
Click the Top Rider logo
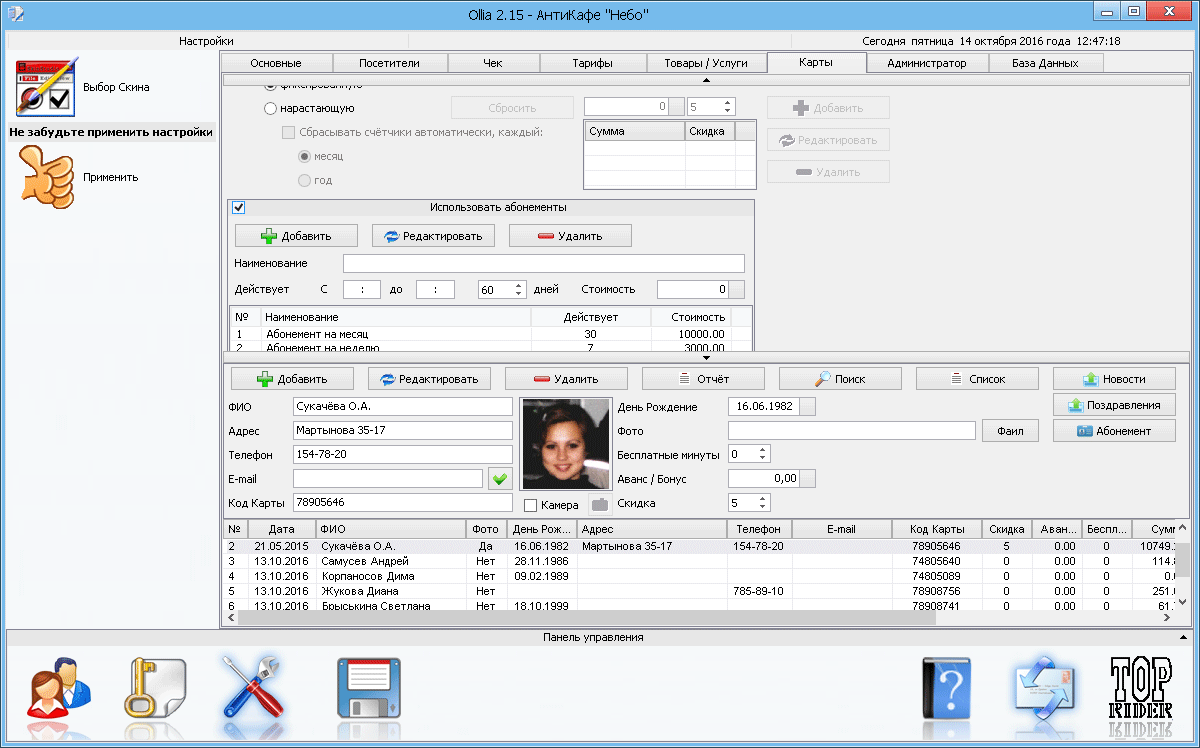click(1141, 688)
